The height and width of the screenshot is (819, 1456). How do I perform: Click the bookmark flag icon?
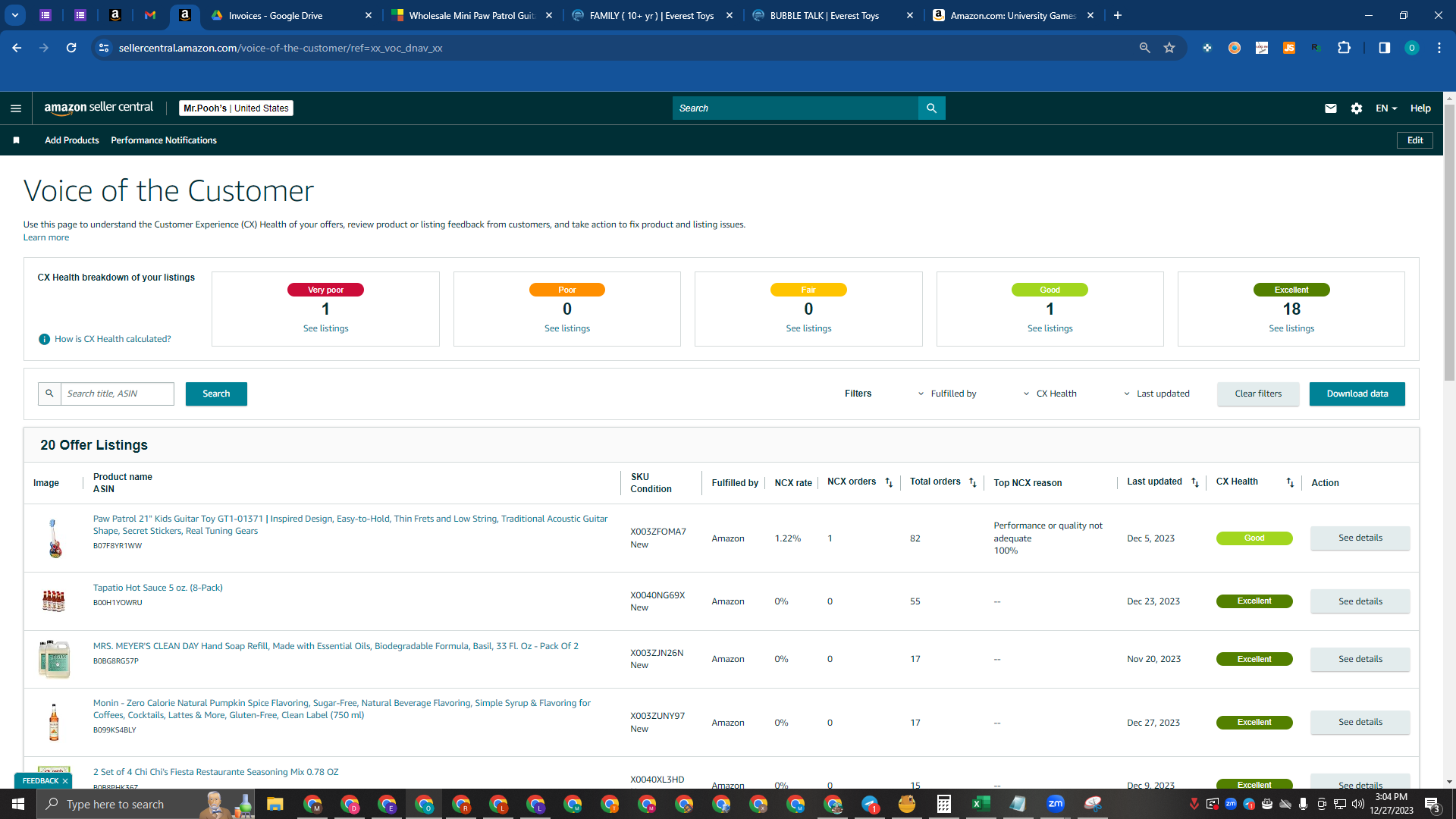tap(16, 140)
